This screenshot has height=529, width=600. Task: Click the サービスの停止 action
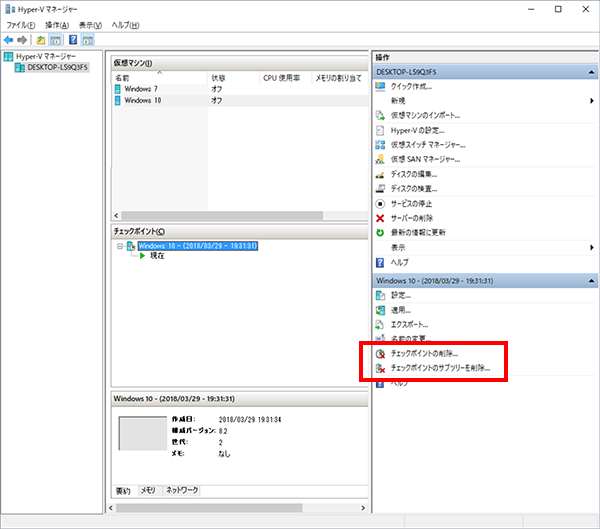pyautogui.click(x=411, y=204)
